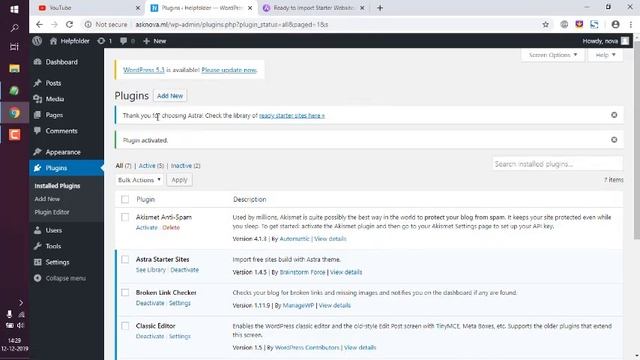
Task: Check the Akismet Anti-Spam checkbox
Action: [125, 217]
